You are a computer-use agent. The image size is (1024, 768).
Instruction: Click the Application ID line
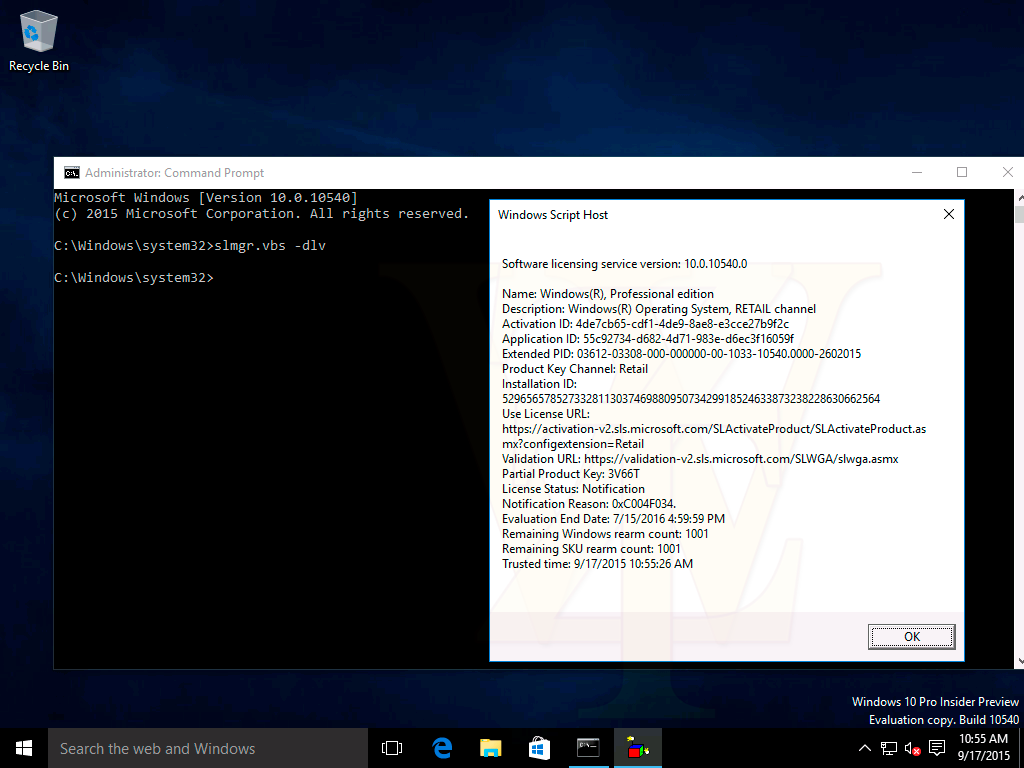(648, 338)
